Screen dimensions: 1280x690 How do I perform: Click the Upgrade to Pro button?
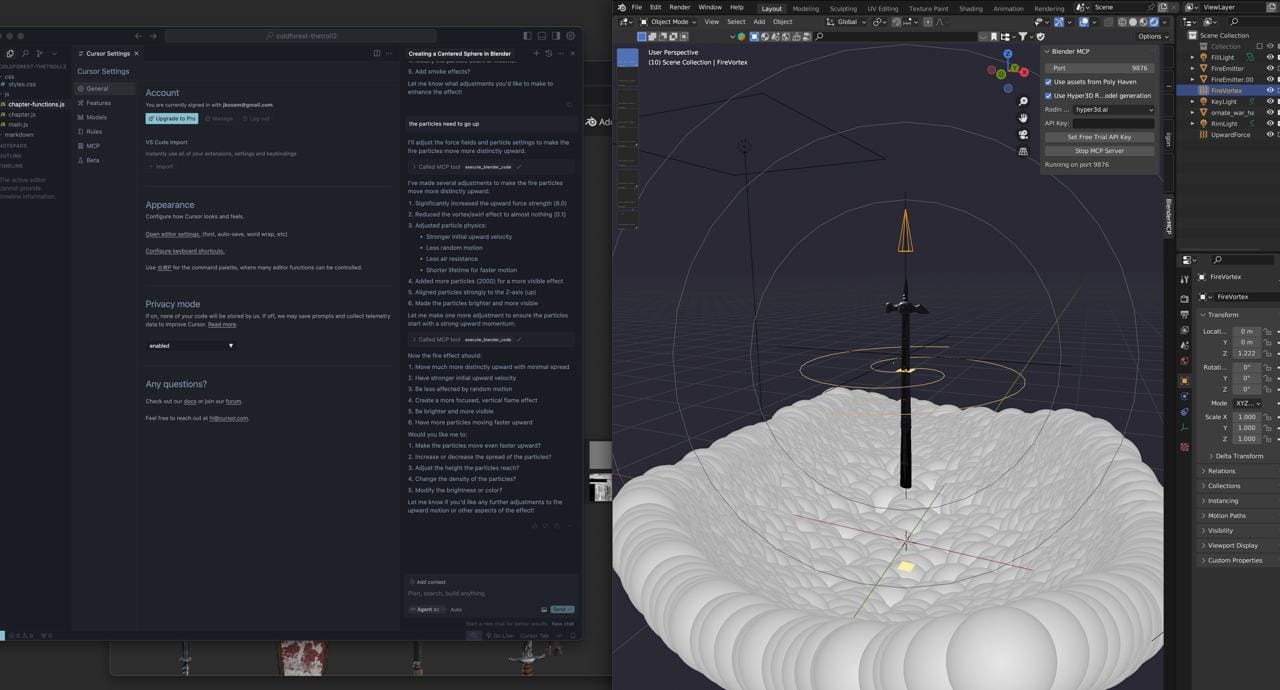[172, 118]
